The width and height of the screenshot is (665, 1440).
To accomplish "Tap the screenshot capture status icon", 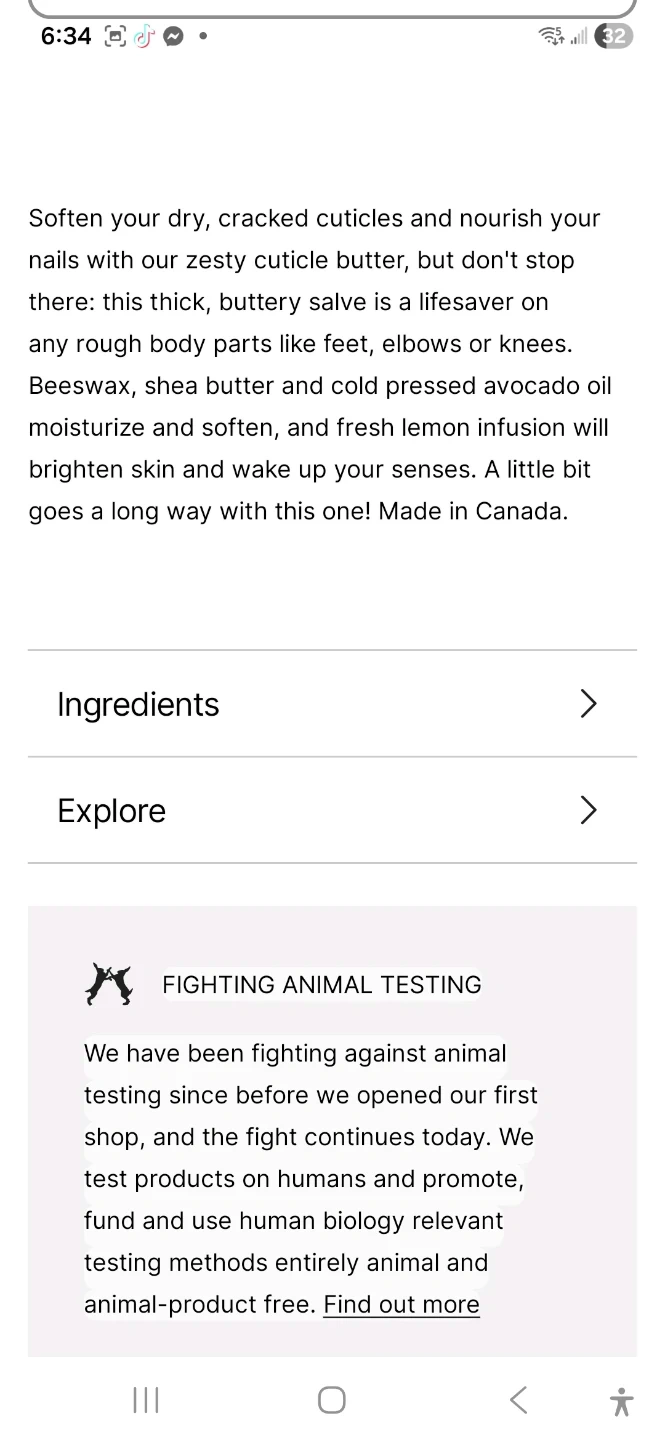I will [116, 36].
